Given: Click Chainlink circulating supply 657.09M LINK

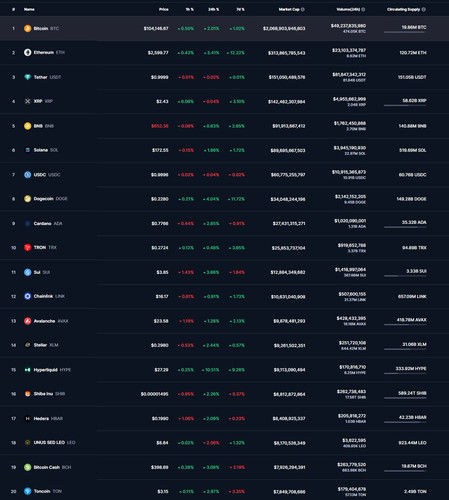Looking at the screenshot, I should (412, 296).
